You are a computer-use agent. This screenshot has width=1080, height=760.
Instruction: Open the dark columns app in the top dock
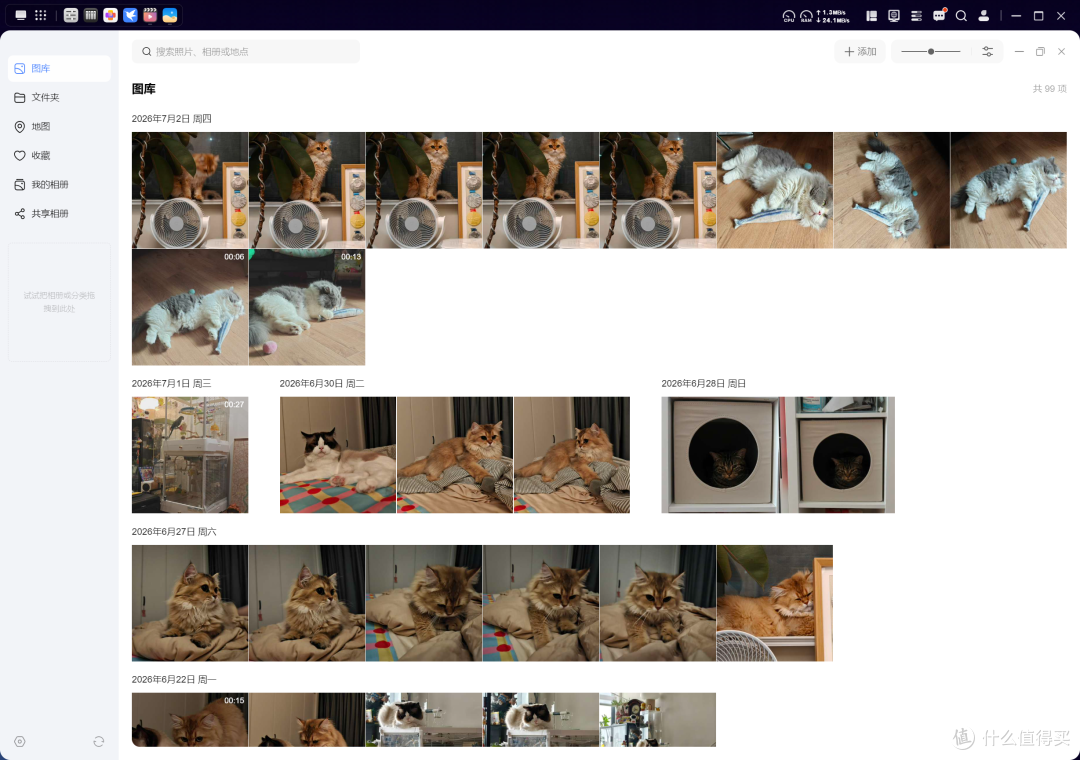[90, 15]
